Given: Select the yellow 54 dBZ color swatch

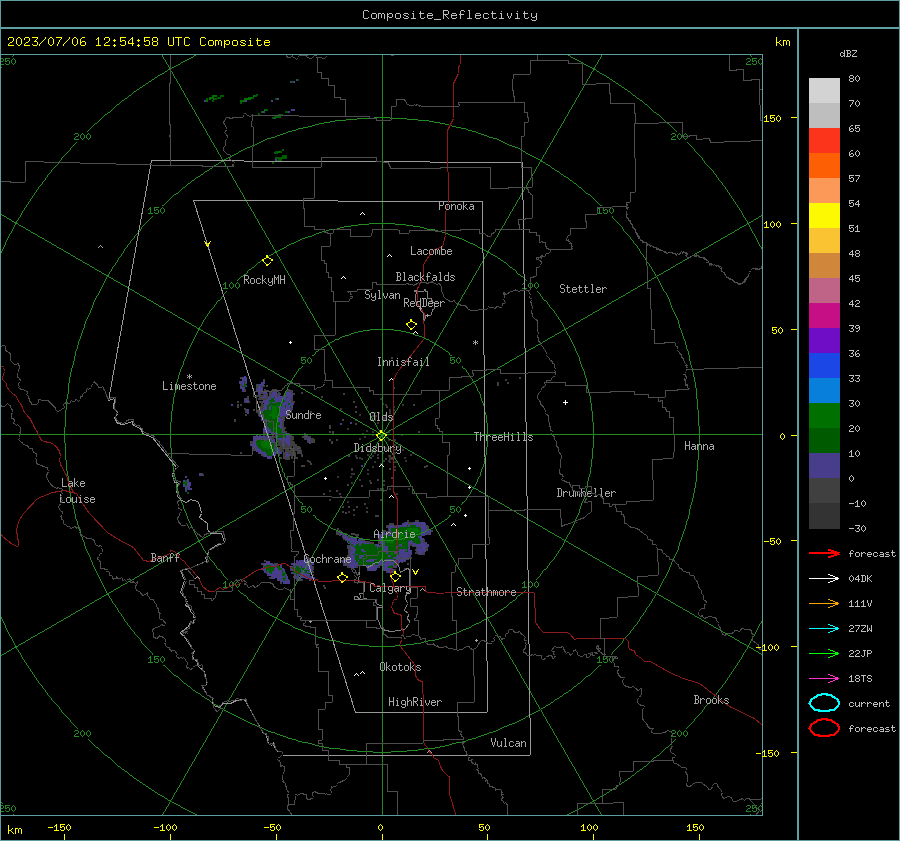Looking at the screenshot, I should (824, 215).
